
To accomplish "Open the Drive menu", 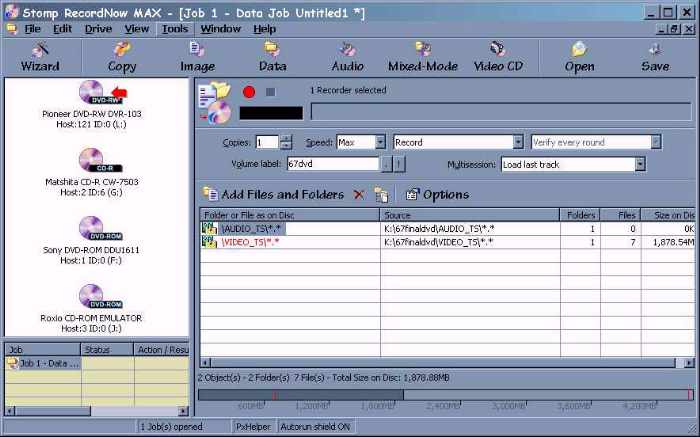I will (x=98, y=29).
